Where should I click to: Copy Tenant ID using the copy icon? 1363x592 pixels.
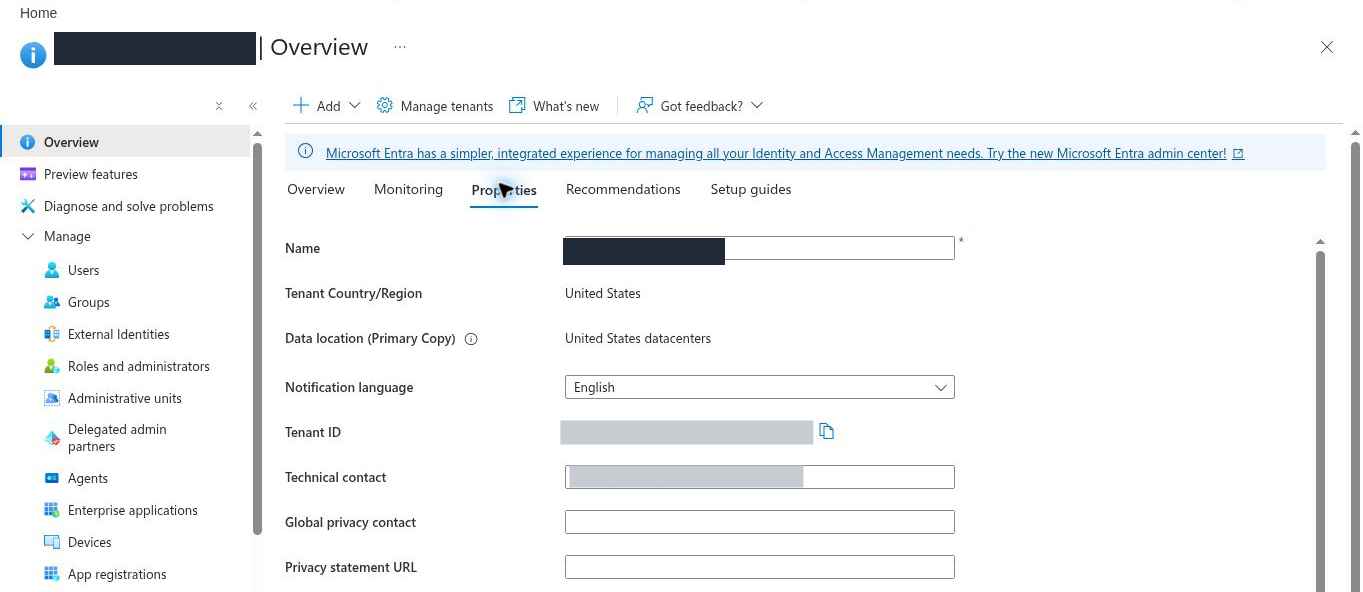click(x=826, y=431)
